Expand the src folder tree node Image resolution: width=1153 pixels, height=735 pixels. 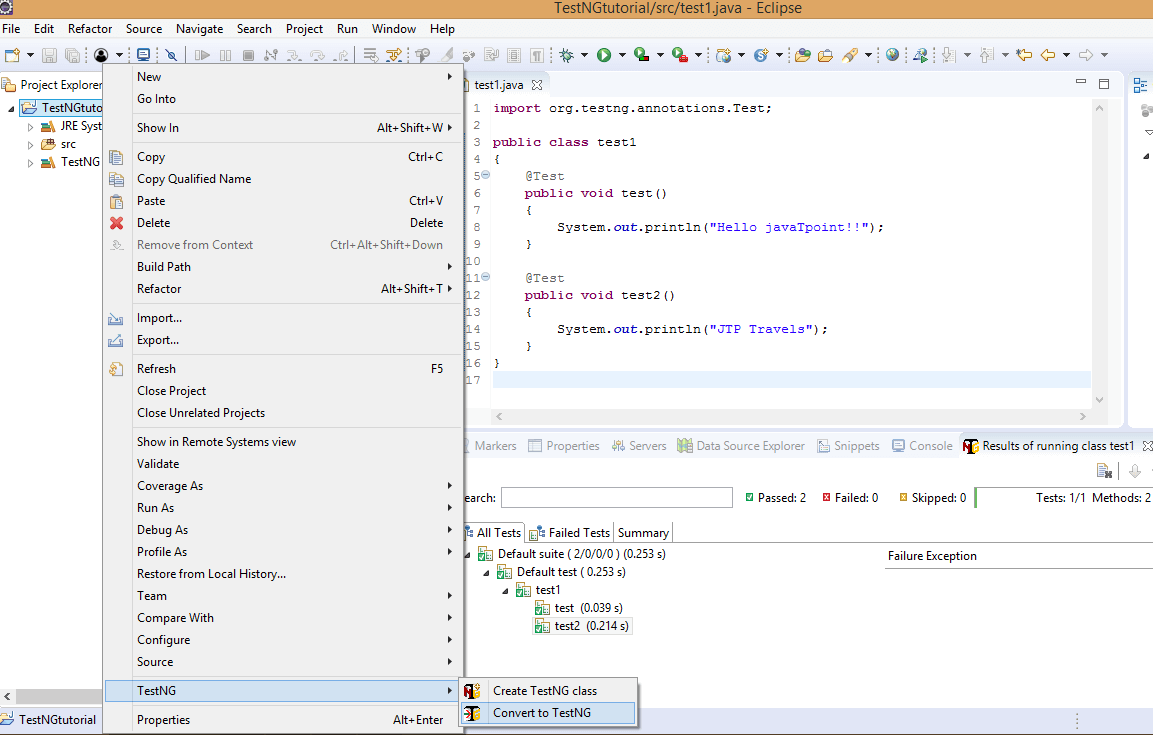tap(30, 145)
